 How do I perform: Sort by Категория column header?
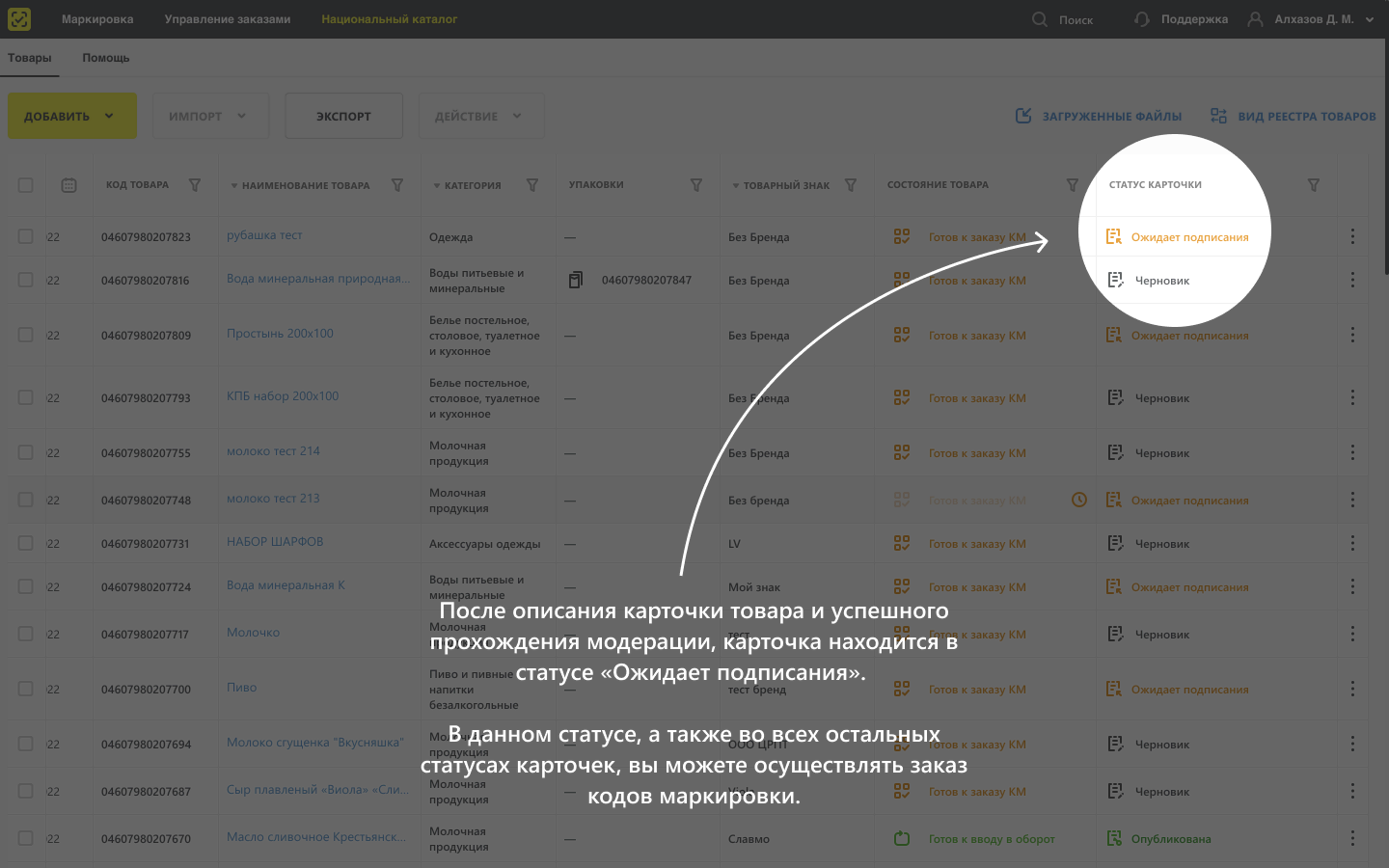pyautogui.click(x=473, y=185)
